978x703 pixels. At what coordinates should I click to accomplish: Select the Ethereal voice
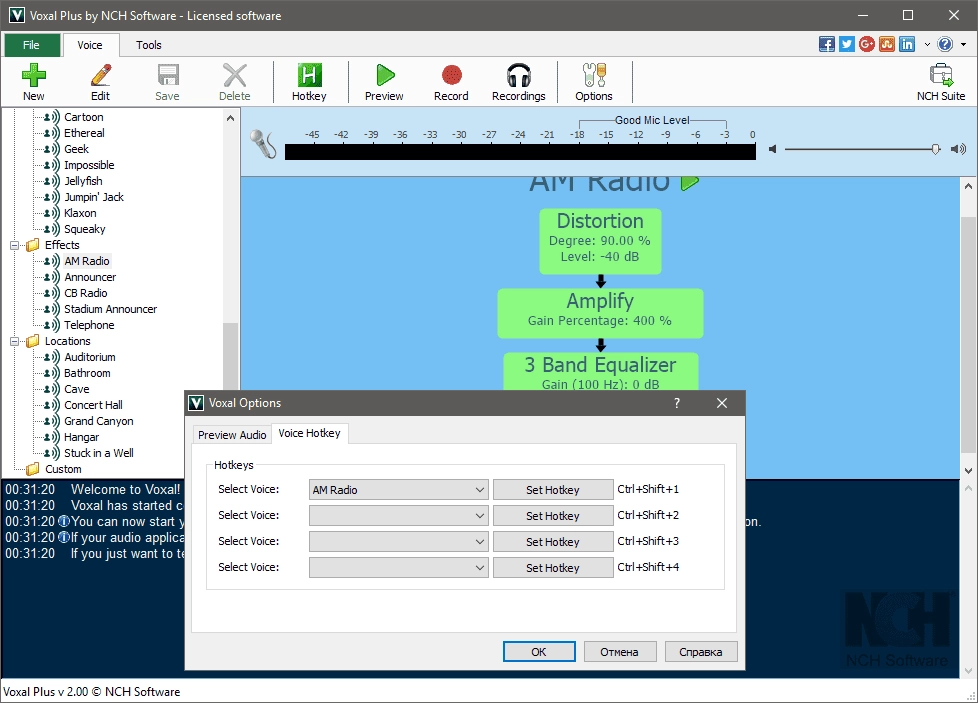pyautogui.click(x=84, y=133)
